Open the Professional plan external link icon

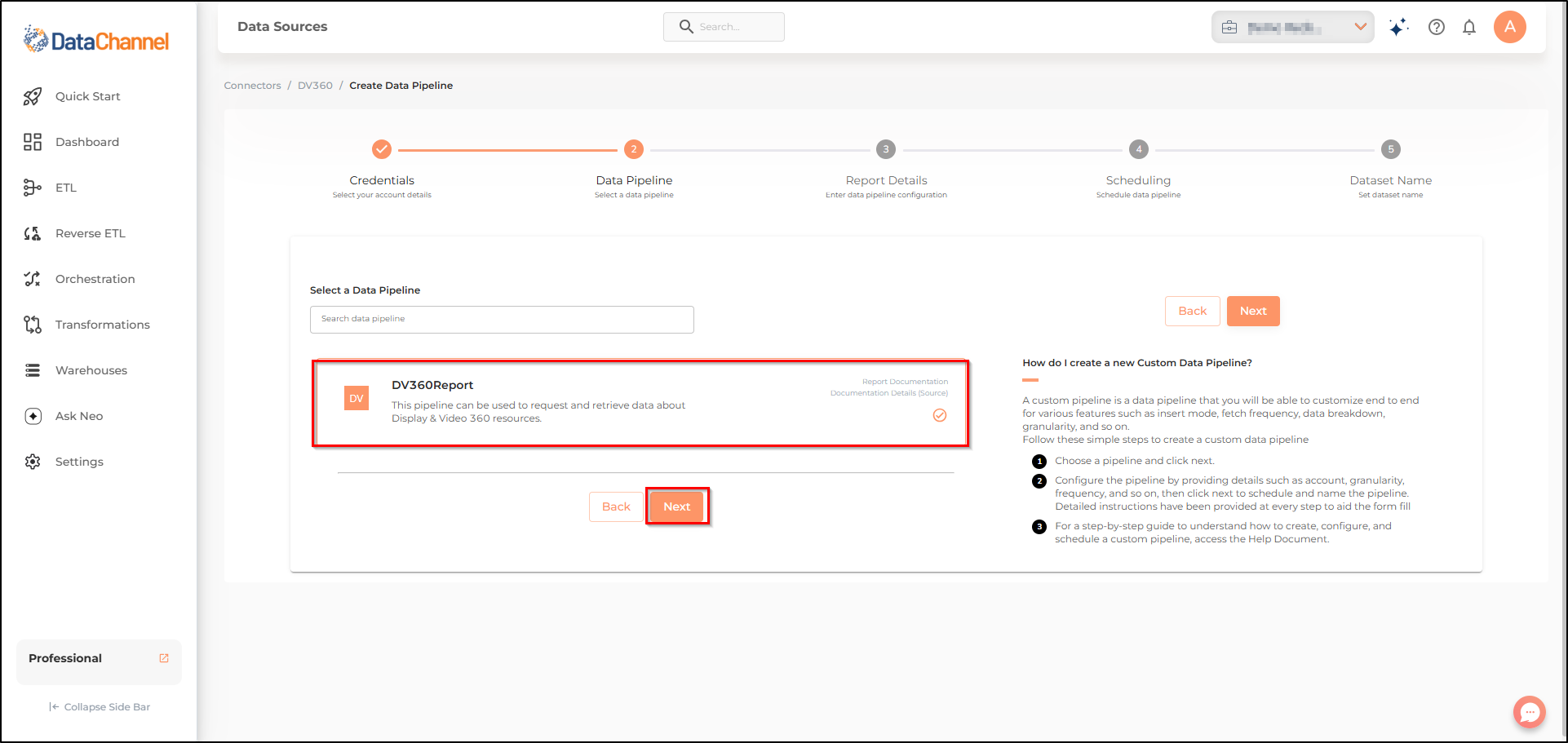pos(164,658)
